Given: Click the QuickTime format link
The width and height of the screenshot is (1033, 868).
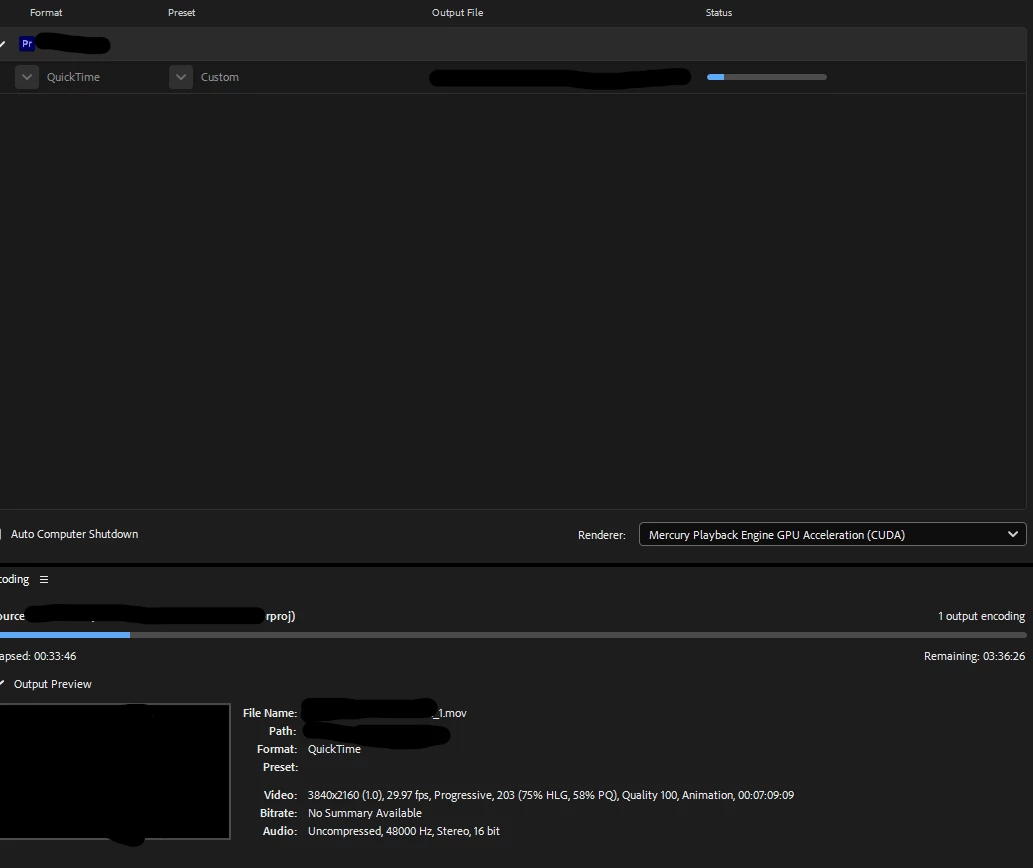Looking at the screenshot, I should click(x=73, y=77).
